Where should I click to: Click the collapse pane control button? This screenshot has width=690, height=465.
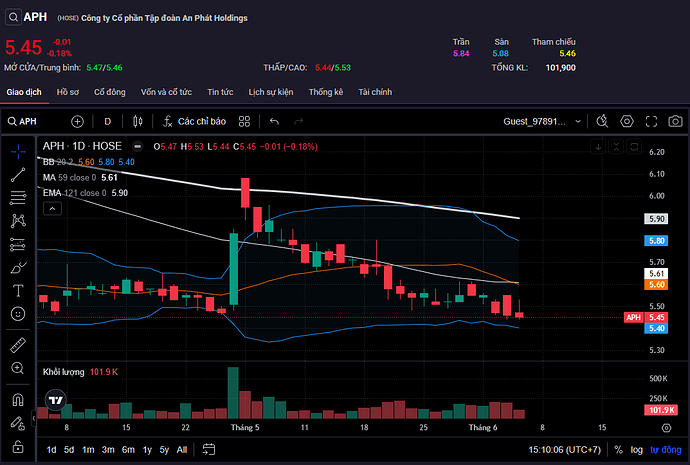tap(616, 147)
